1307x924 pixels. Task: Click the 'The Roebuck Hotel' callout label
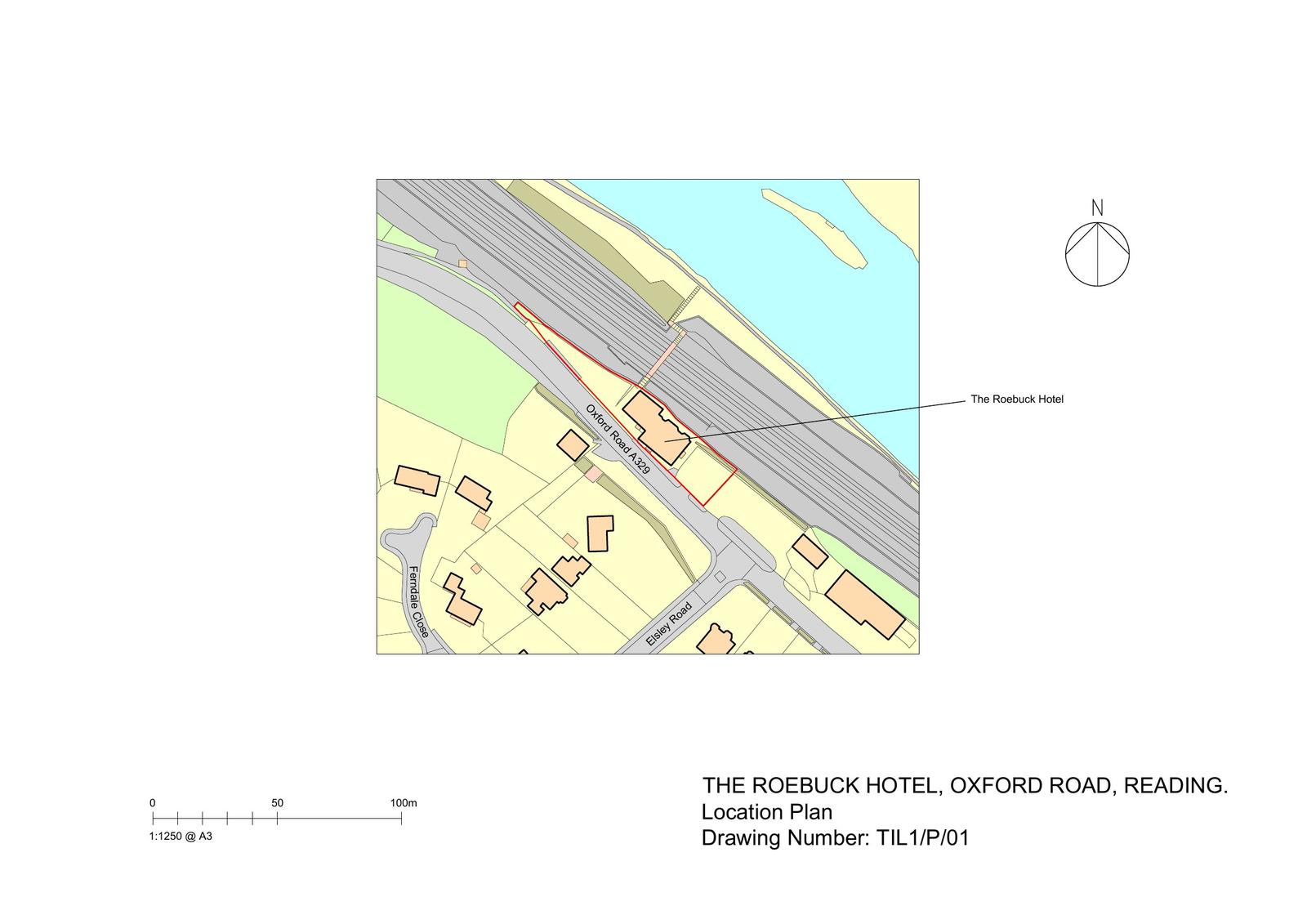click(x=1016, y=400)
